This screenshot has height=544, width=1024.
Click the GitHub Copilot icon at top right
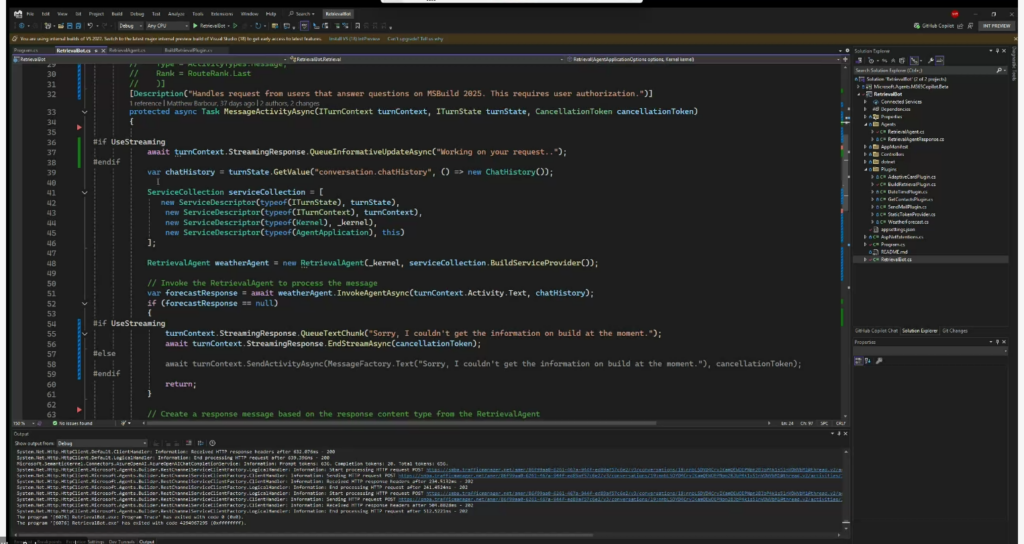[917, 26]
